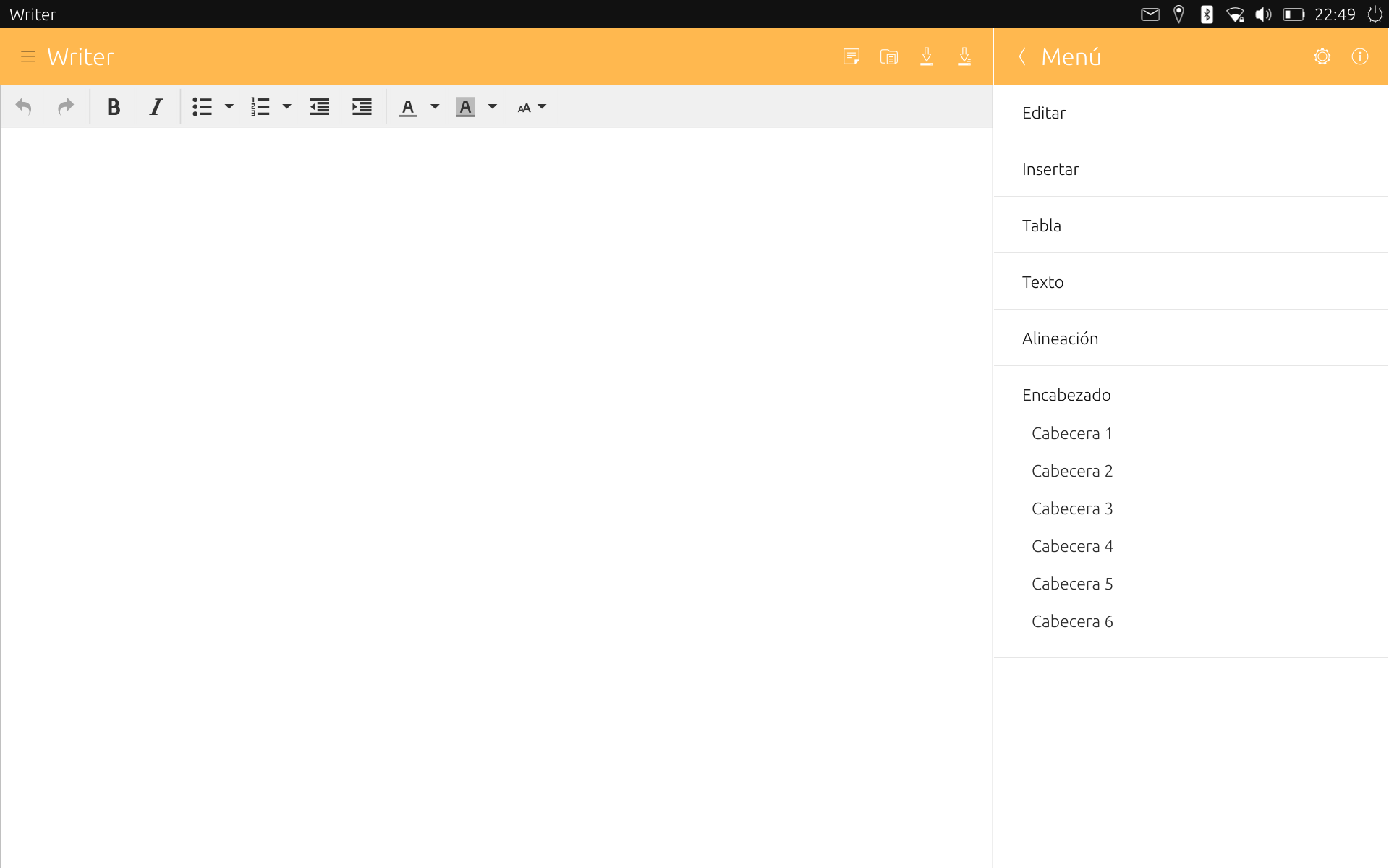Screen dimensions: 1389x868
Task: Create a new document using the note icon
Action: [x=851, y=56]
